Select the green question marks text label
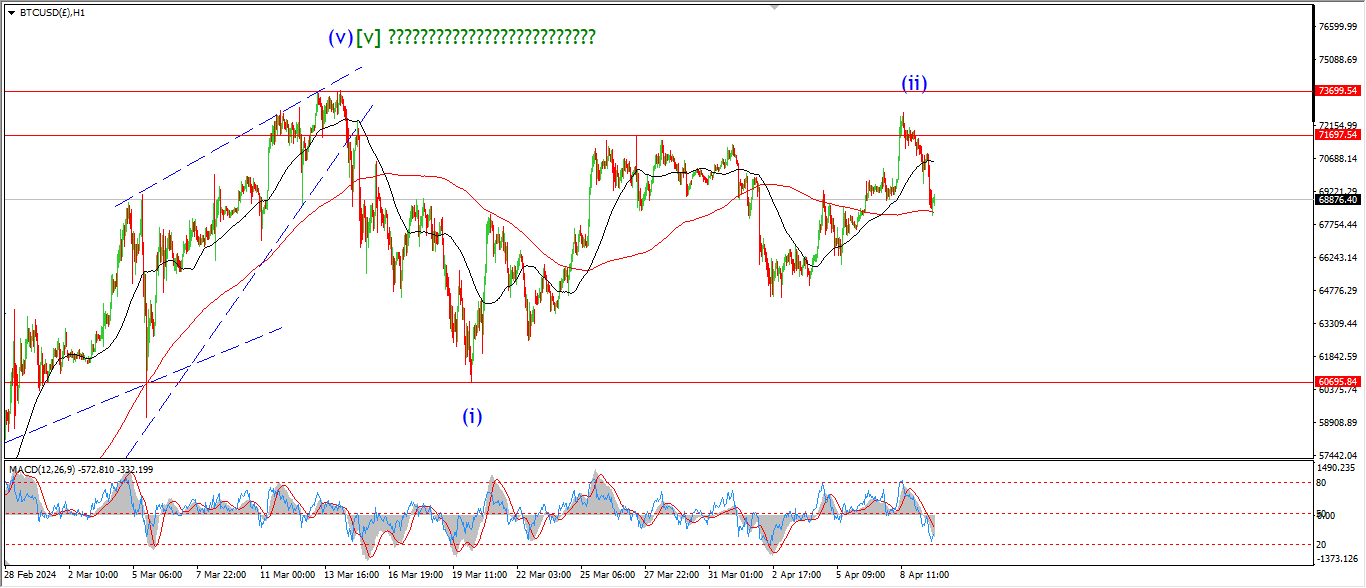 point(491,38)
